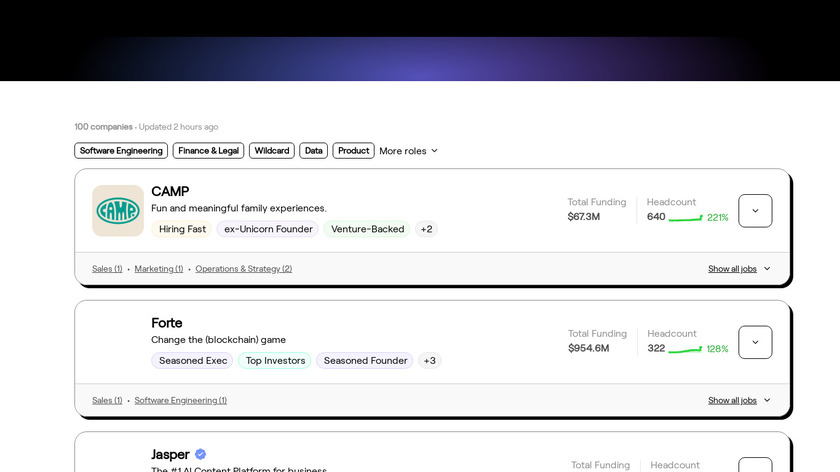Open CAMP Sales (1) jobs link
The width and height of the screenshot is (840, 472).
click(x=107, y=268)
